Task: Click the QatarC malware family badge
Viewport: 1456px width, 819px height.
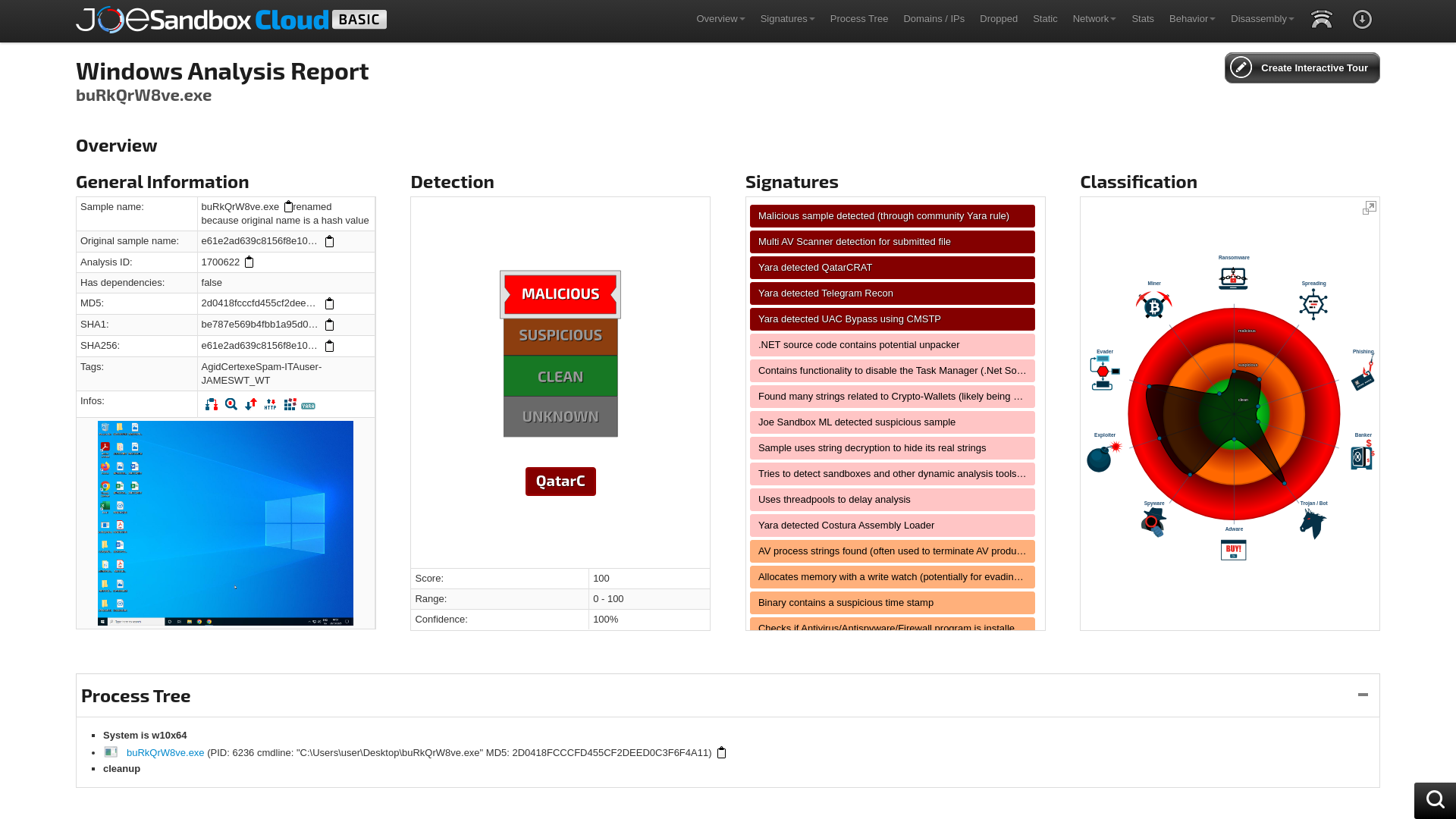Action: [560, 482]
